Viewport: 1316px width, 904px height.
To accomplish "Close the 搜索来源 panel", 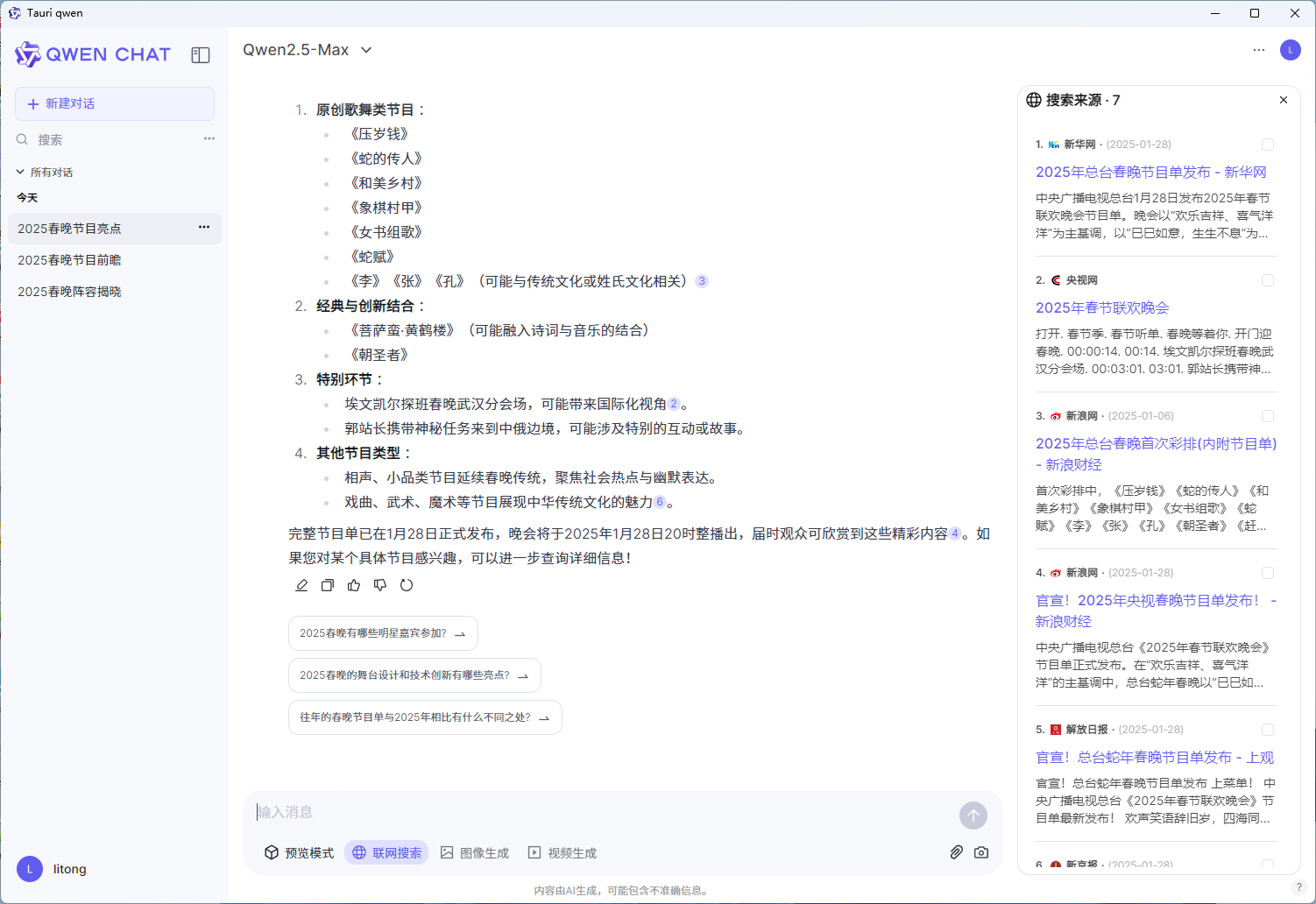I will click(1284, 100).
